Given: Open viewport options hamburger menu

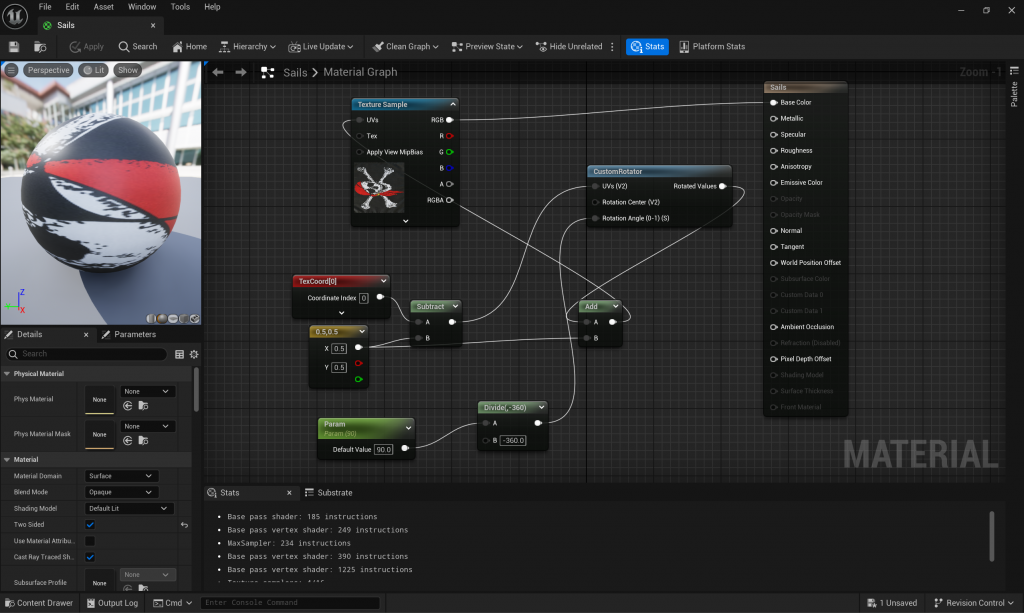Looking at the screenshot, I should pos(11,70).
